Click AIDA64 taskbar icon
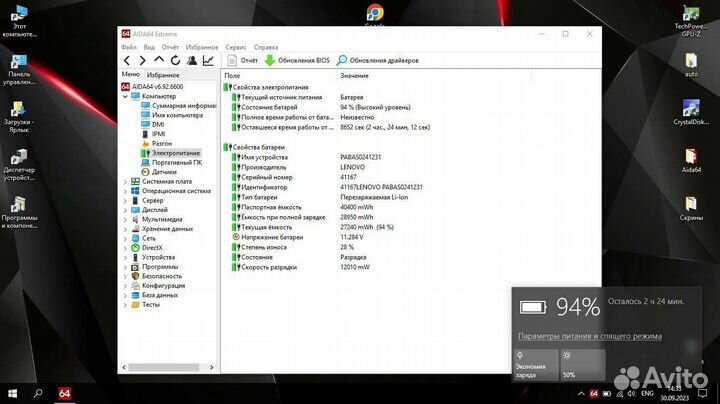Image resolution: width=720 pixels, height=404 pixels. pyautogui.click(x=65, y=393)
